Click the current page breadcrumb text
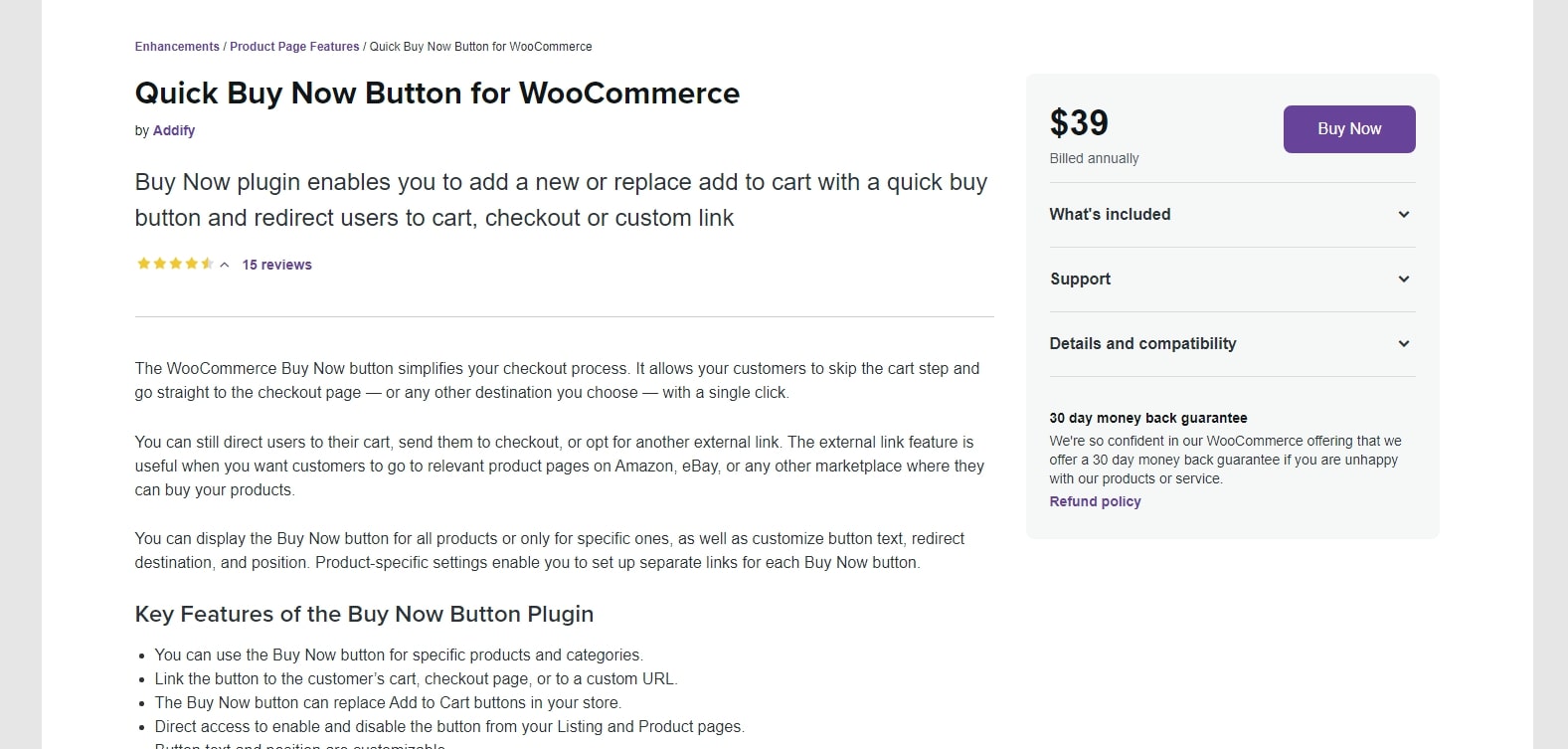The height and width of the screenshot is (749, 1568). click(x=481, y=47)
